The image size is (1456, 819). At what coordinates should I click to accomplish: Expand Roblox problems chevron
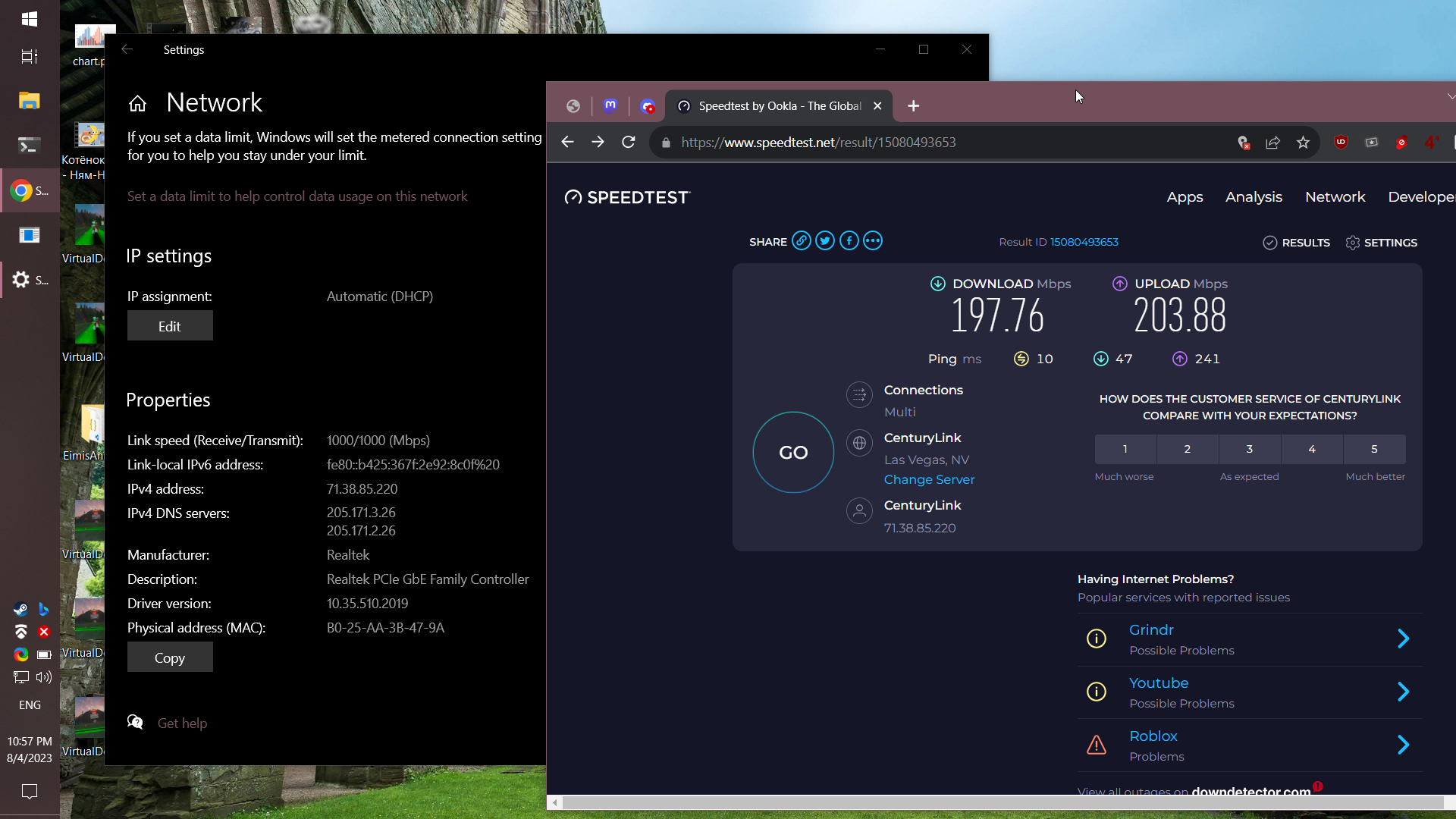(1403, 745)
